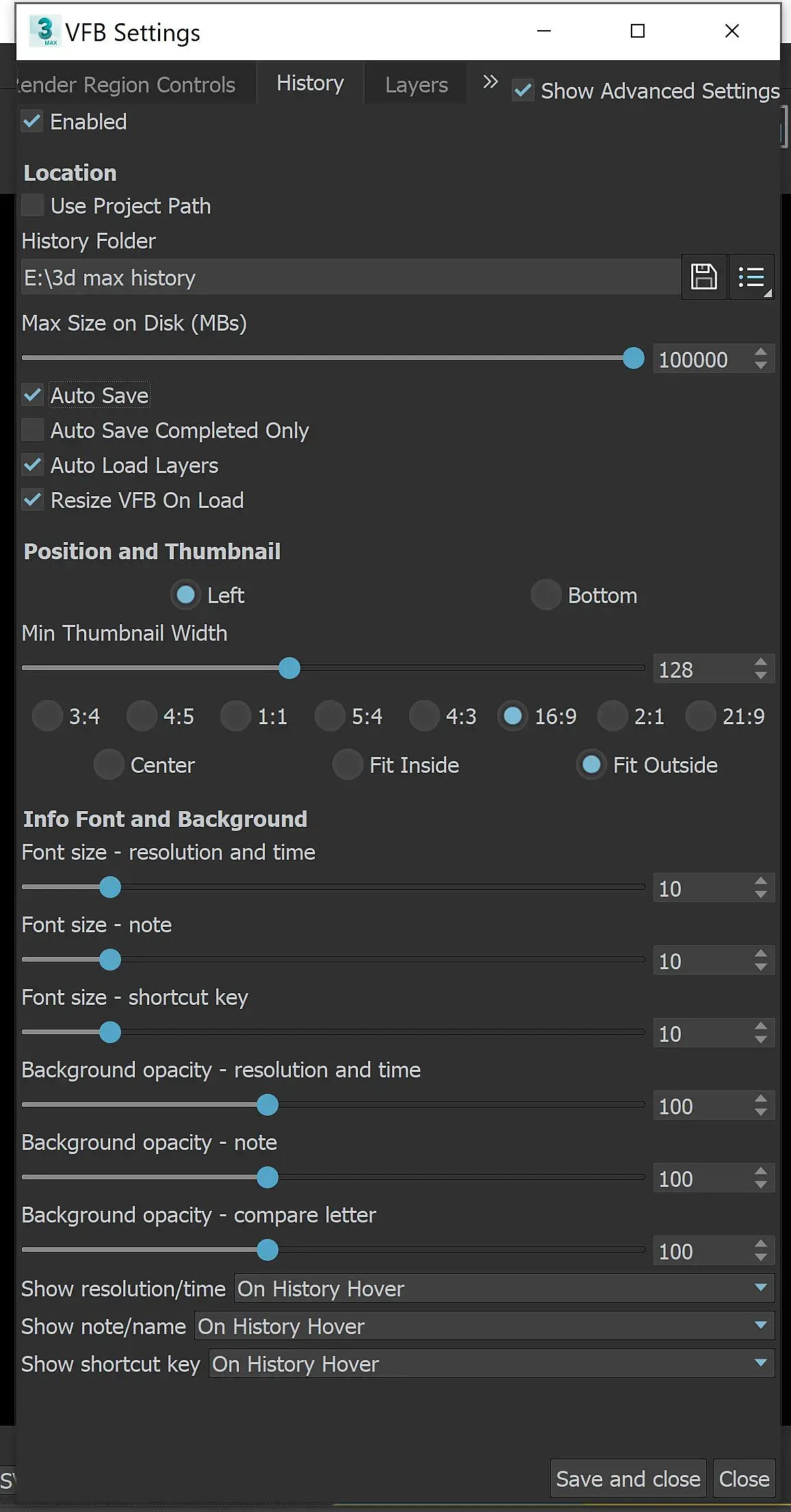Click the Save and close button
The height and width of the screenshot is (1512, 791).
click(627, 1478)
